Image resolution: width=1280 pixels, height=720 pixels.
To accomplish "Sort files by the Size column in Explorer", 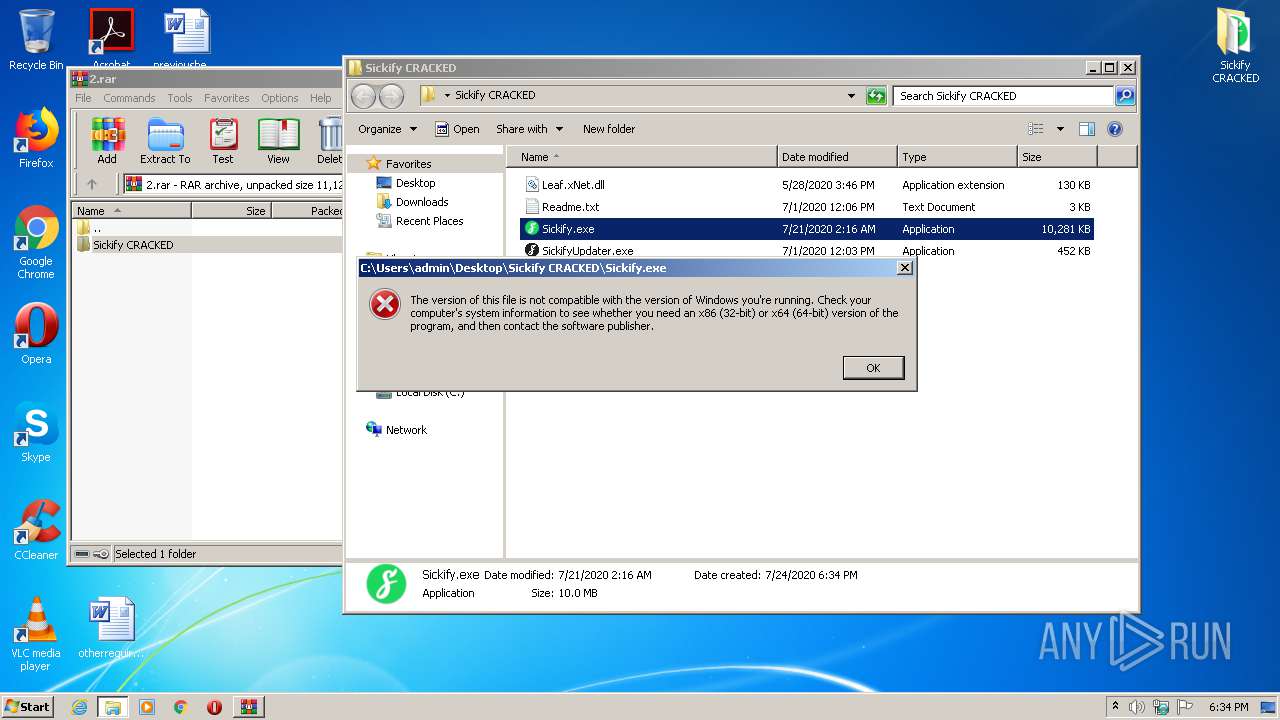I will click(x=1057, y=157).
